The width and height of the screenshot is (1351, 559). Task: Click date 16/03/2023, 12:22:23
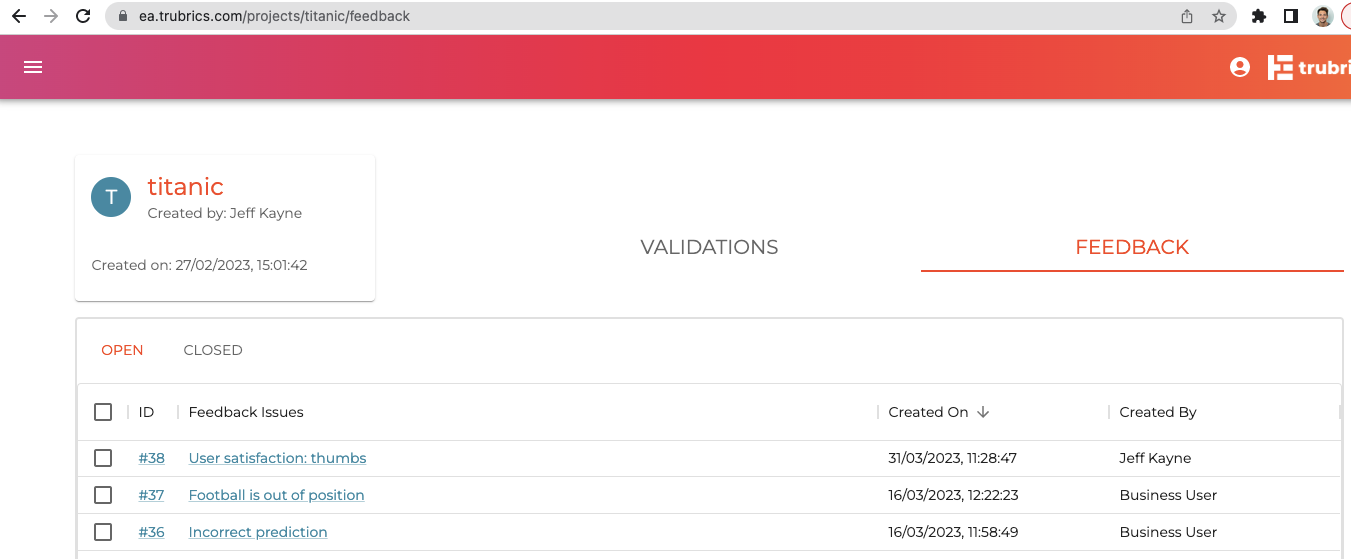(x=953, y=495)
